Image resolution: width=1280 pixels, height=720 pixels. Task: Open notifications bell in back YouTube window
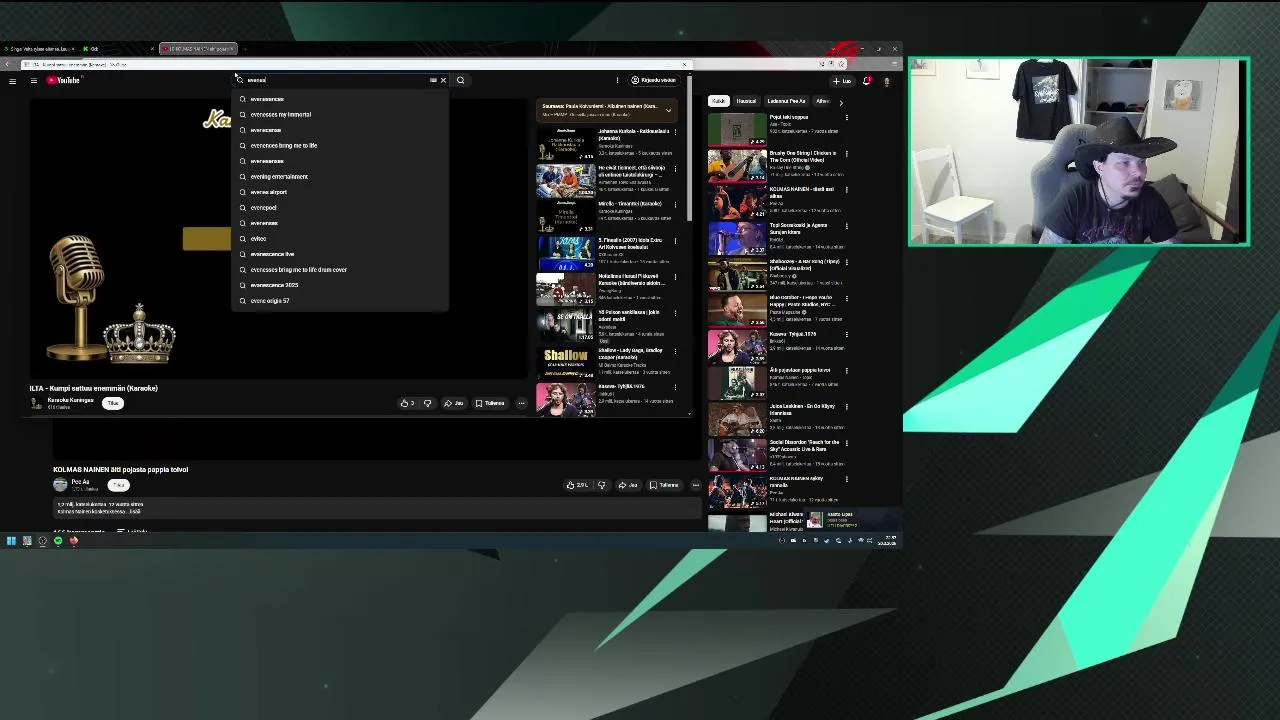coord(867,81)
